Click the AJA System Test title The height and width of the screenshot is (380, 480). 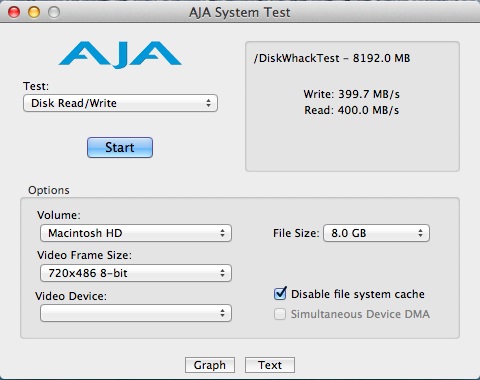[240, 13]
